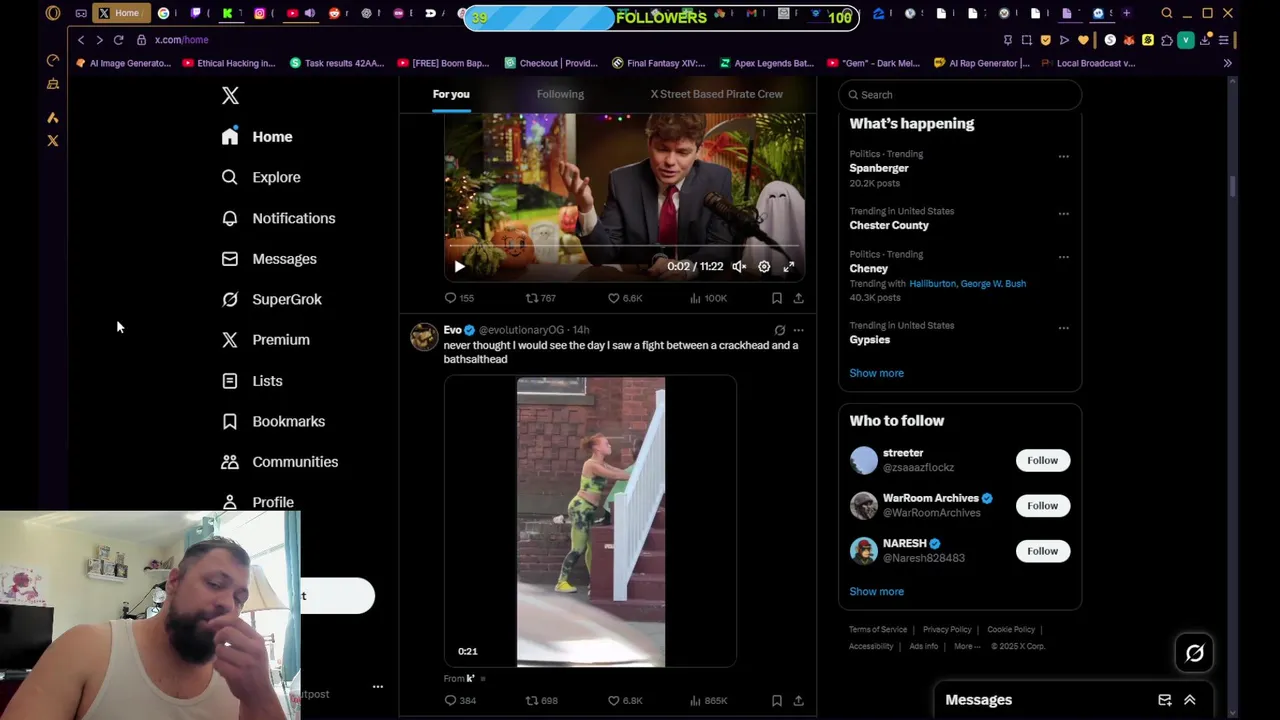
Task: Click the x.com/home address bar
Action: [x=181, y=40]
